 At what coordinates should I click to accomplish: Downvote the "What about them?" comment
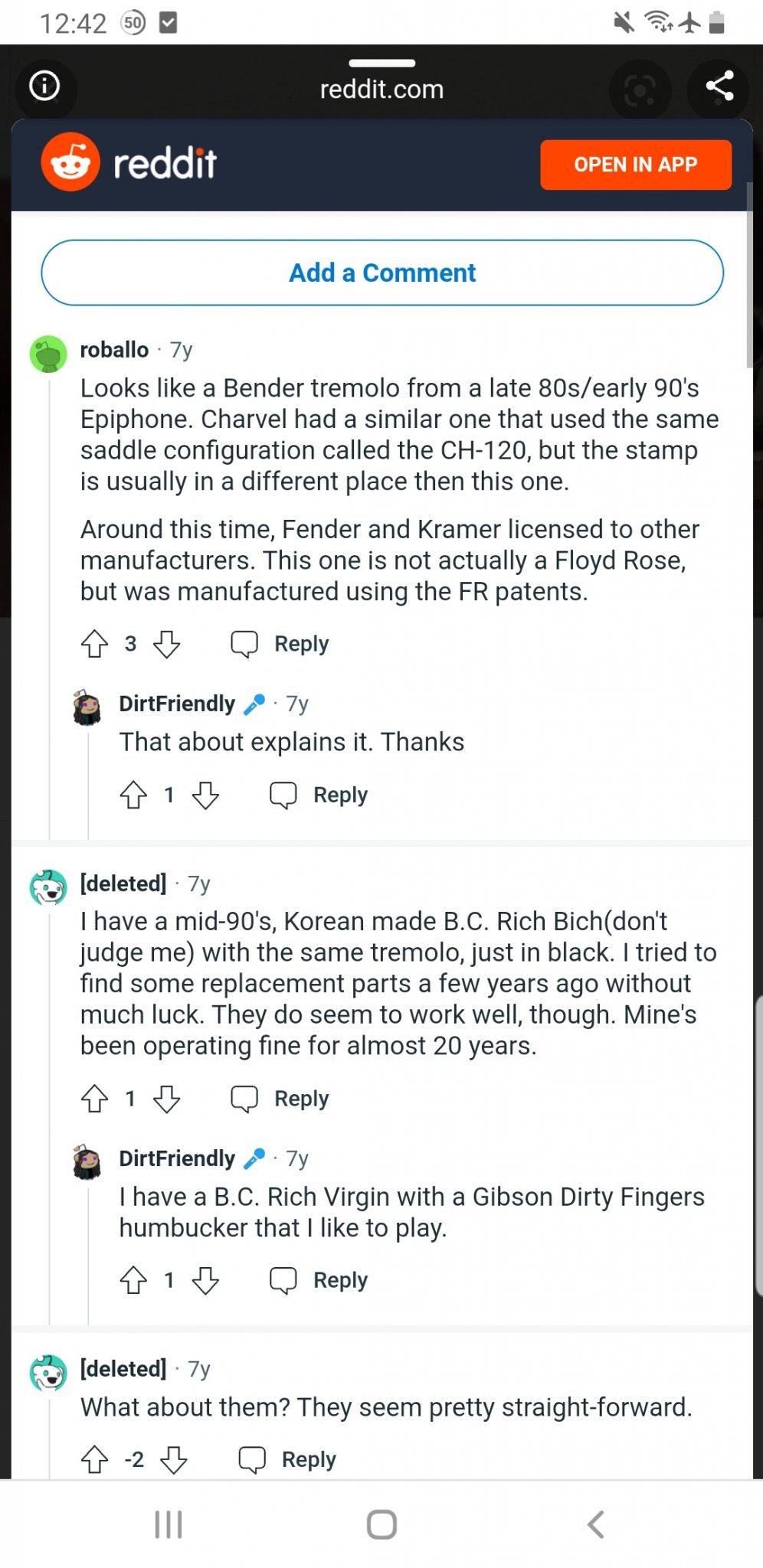click(x=174, y=1459)
